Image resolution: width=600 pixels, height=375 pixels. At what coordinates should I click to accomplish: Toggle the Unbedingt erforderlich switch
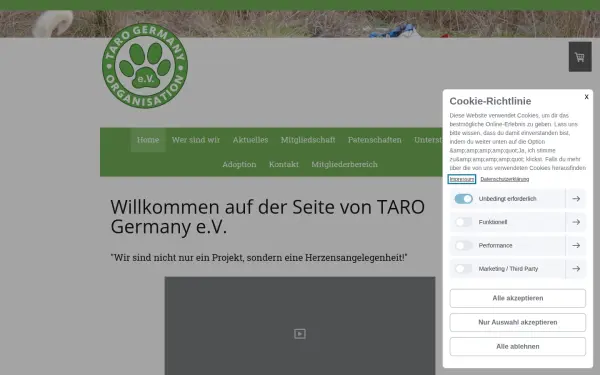463,199
